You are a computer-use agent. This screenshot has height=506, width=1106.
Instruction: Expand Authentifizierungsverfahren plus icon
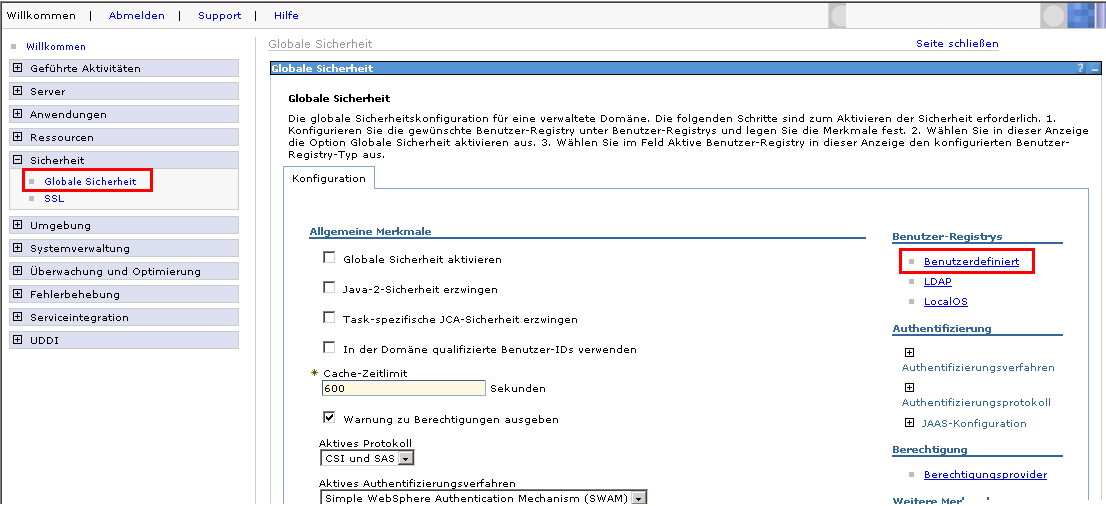909,352
